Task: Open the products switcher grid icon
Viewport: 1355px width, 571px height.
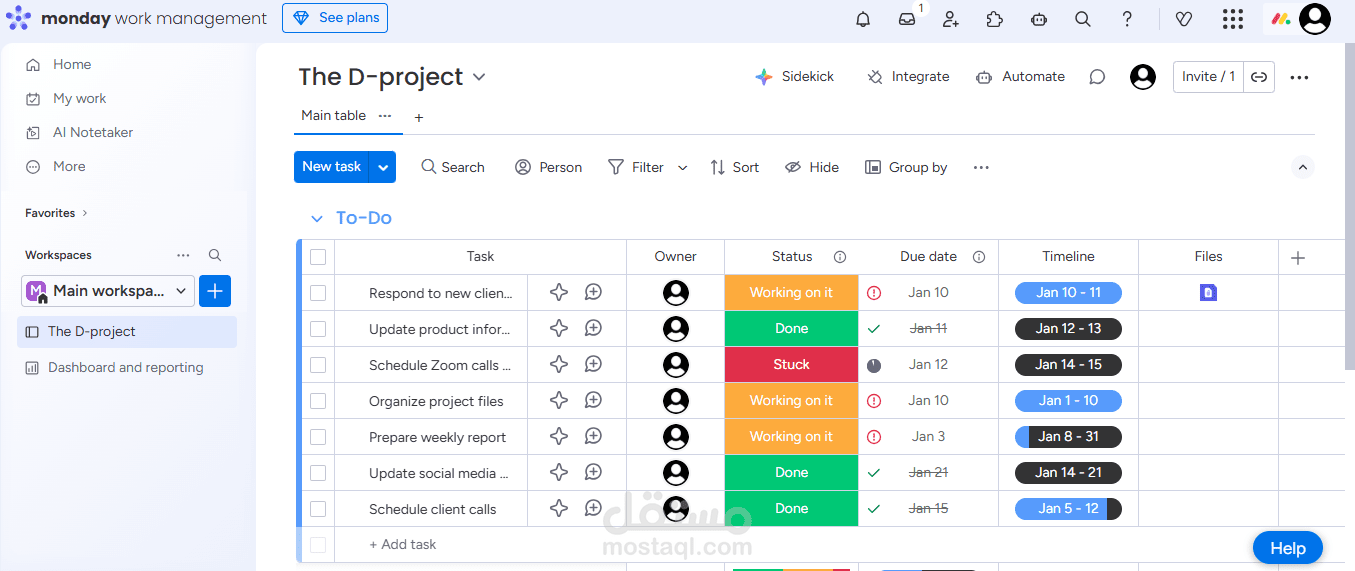Action: click(x=1233, y=19)
